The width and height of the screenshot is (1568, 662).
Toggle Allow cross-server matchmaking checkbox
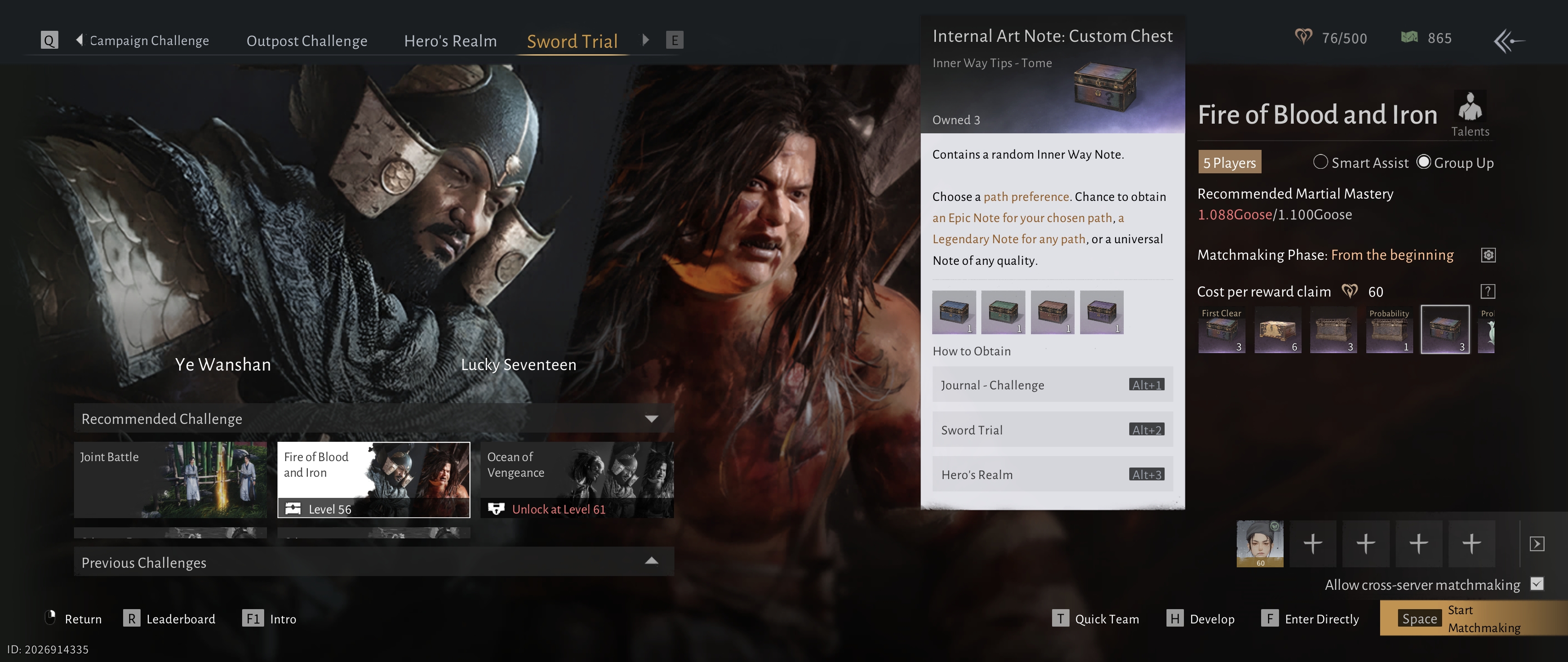tap(1537, 584)
